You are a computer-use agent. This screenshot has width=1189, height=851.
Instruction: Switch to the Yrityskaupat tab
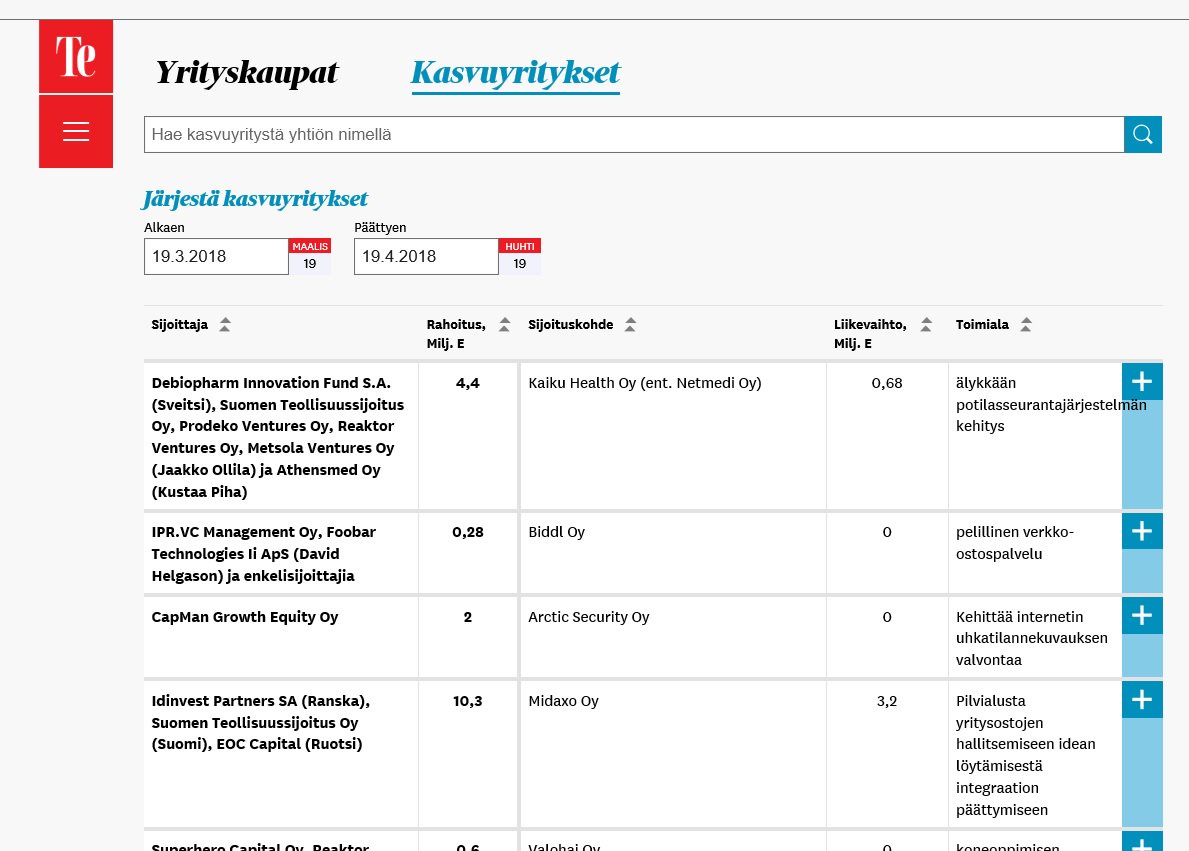pos(246,73)
